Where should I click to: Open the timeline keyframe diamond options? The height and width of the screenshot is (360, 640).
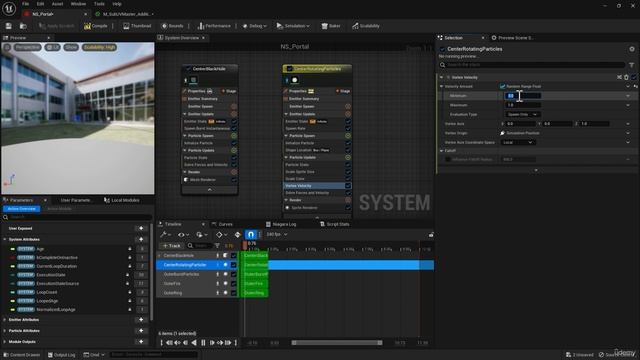click(221, 234)
